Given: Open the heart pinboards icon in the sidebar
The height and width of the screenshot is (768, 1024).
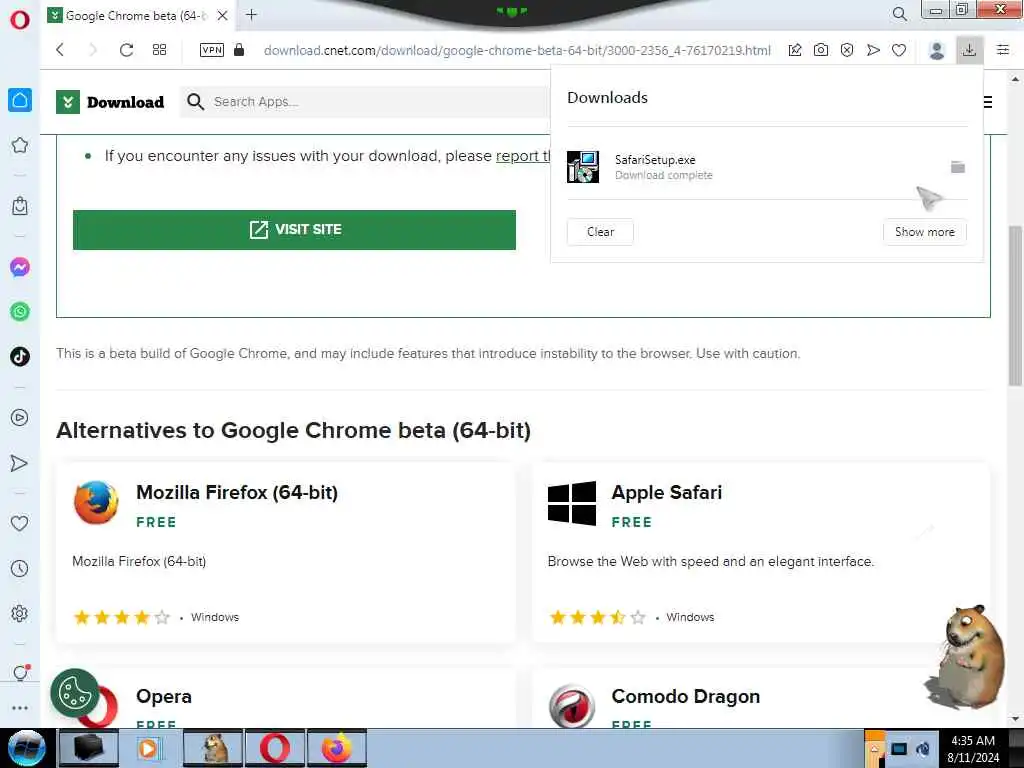Looking at the screenshot, I should pyautogui.click(x=20, y=523).
